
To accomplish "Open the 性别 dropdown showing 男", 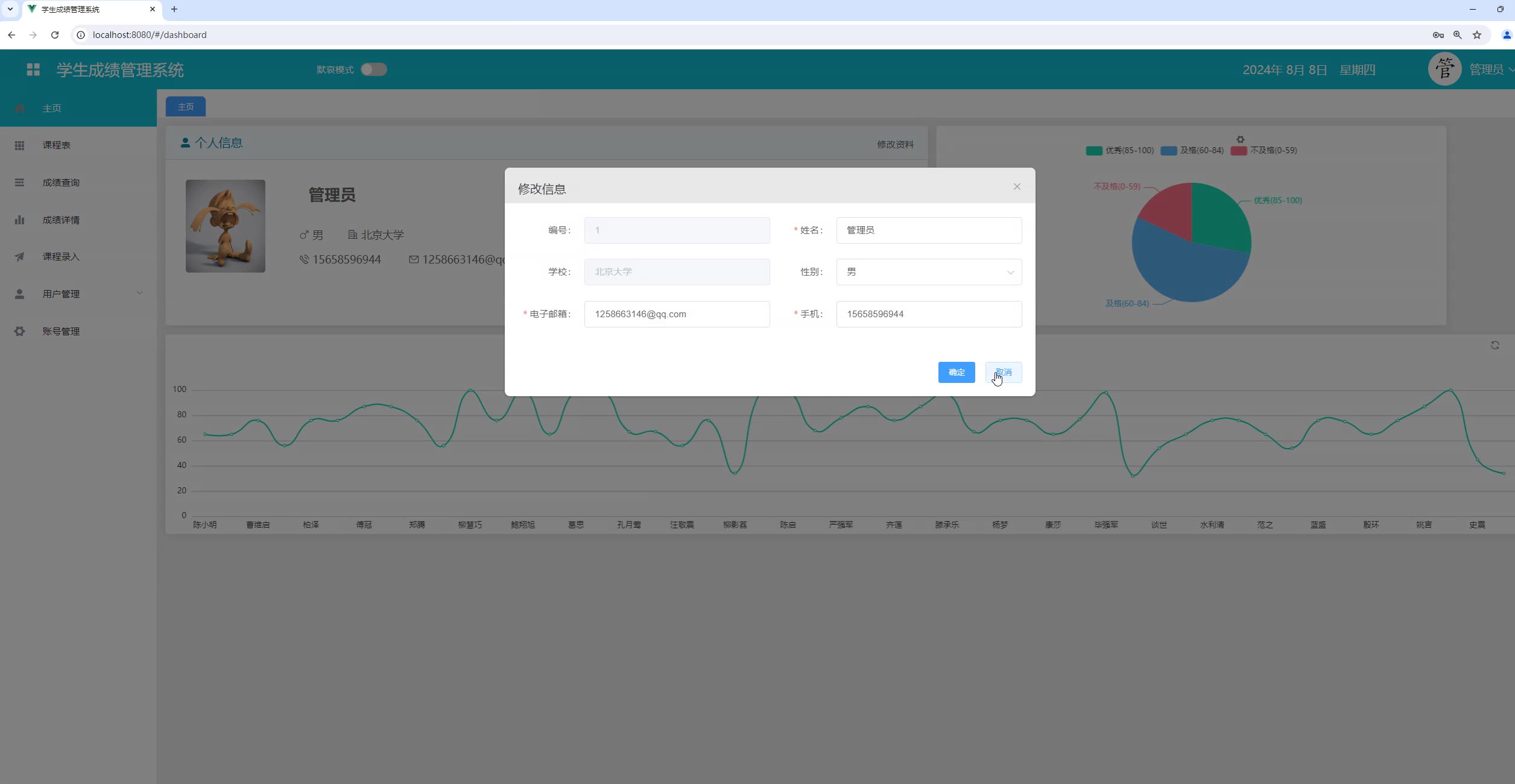I will pyautogui.click(x=929, y=272).
